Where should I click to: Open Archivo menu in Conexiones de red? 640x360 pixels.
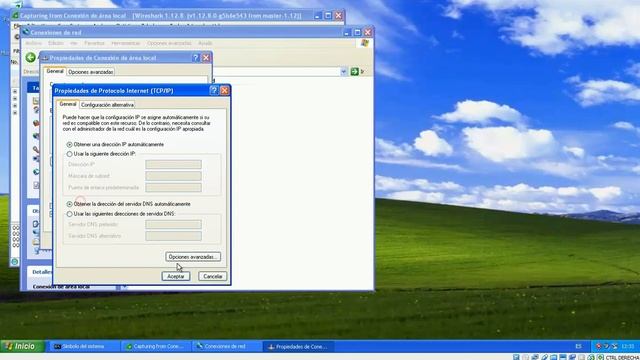tap(33, 43)
